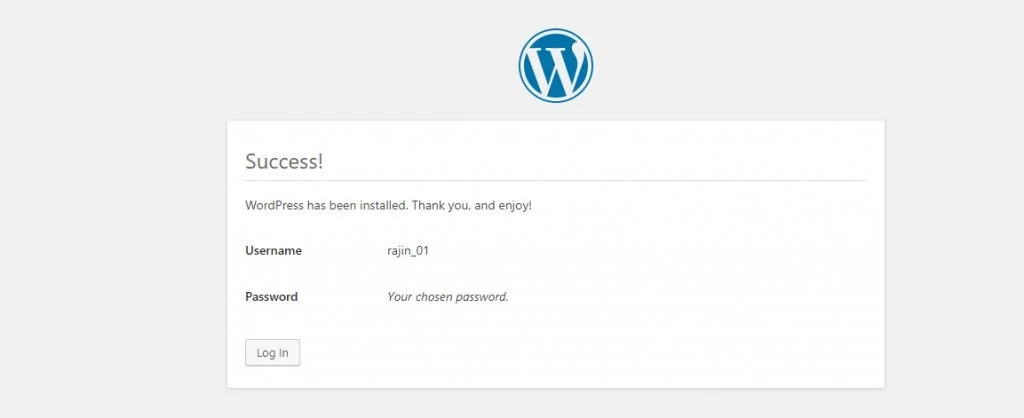Click the divider line below Success!
The image size is (1024, 418).
(555, 181)
